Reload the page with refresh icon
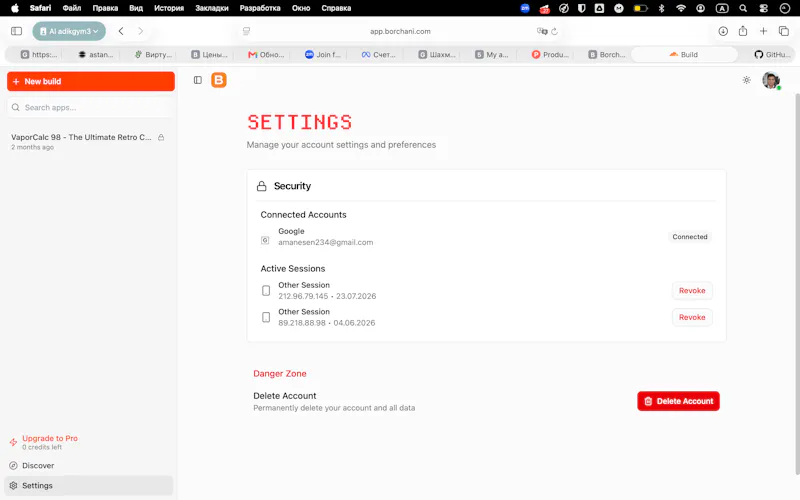Viewport: 800px width, 500px height. coord(555,31)
